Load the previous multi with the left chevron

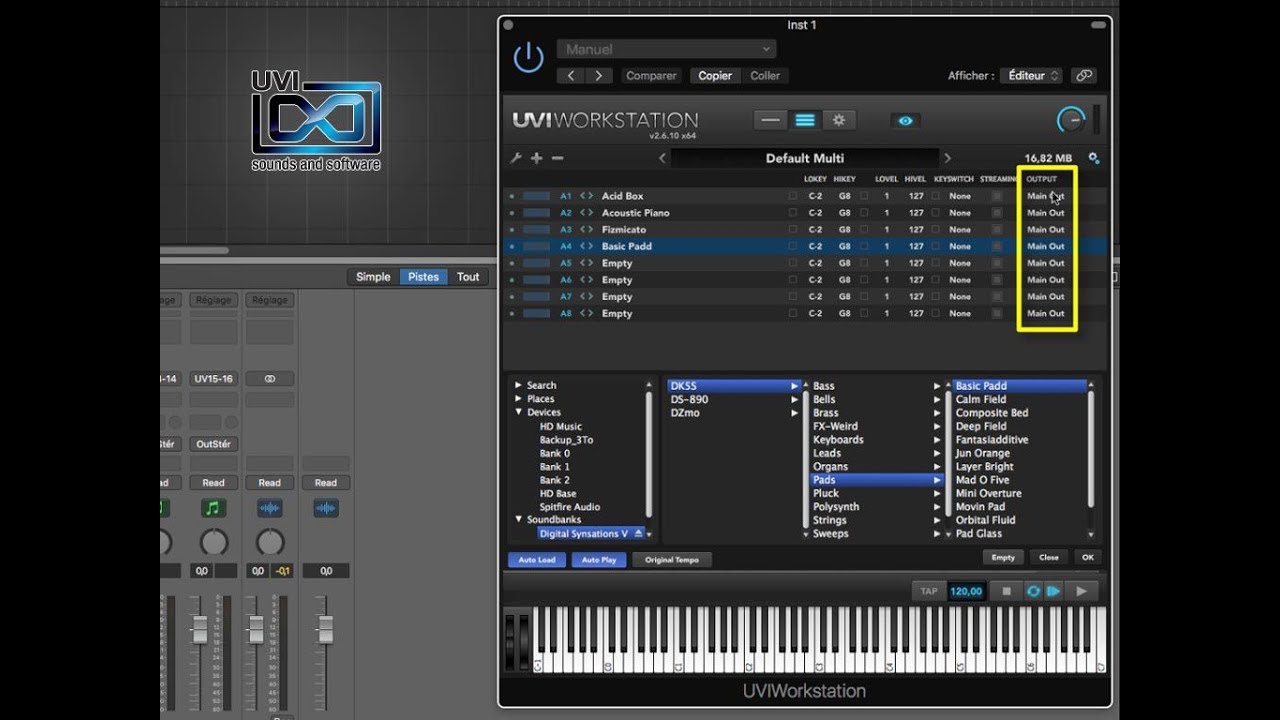pos(662,158)
